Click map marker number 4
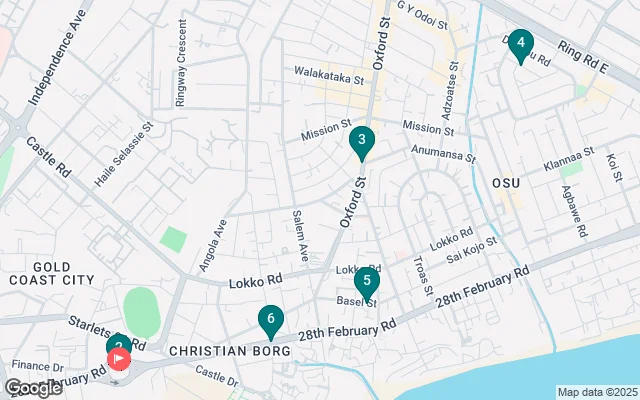The width and height of the screenshot is (640, 400). [521, 46]
